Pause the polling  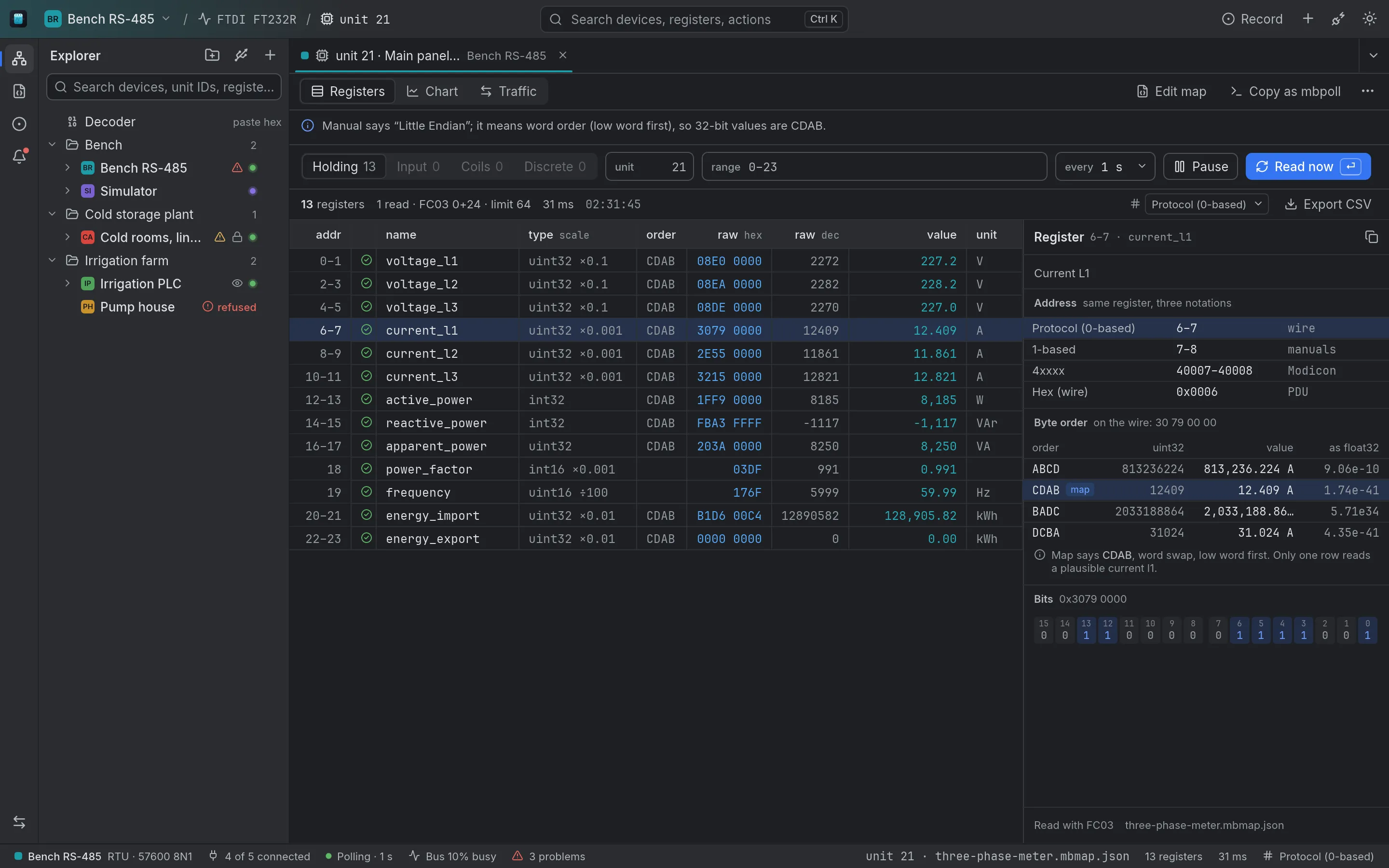pos(1201,166)
